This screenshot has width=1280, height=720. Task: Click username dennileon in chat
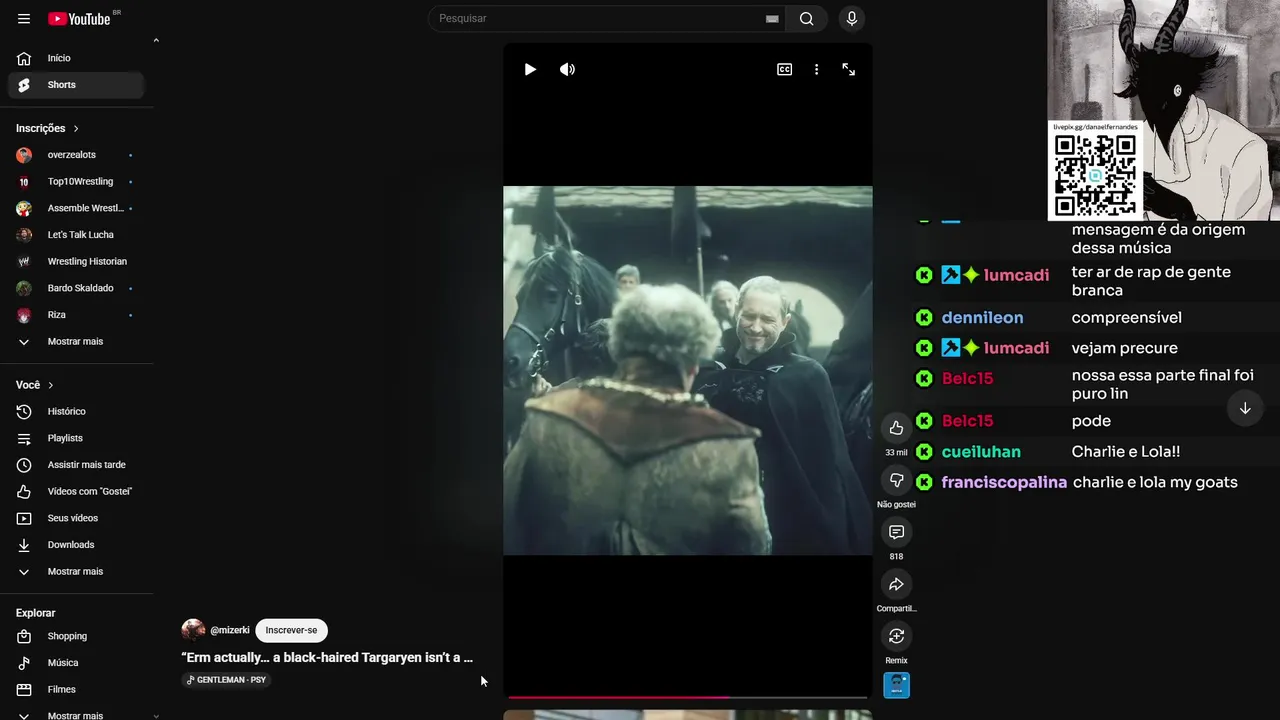click(x=982, y=318)
